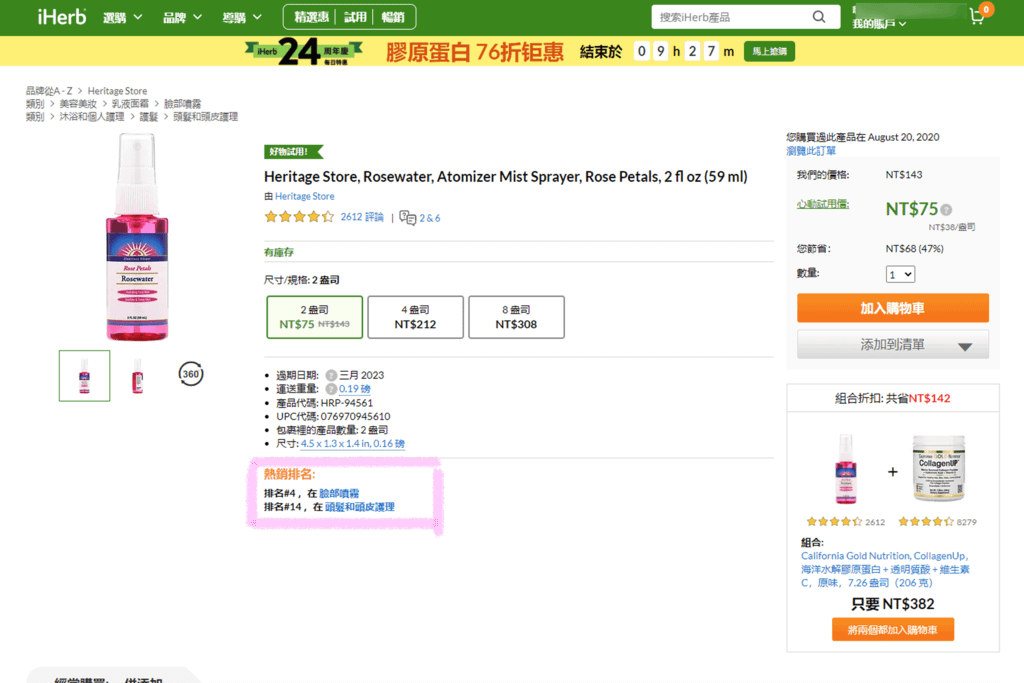Click the search magnifier icon

coord(818,17)
